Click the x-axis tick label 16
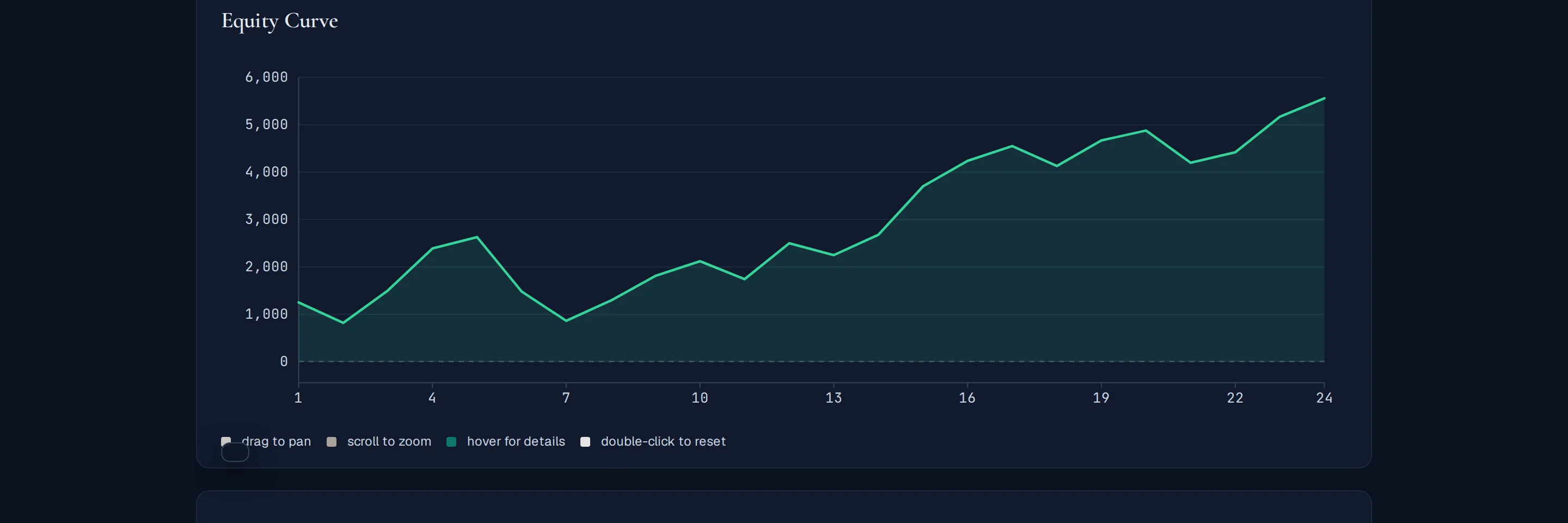Viewport: 1568px width, 523px height. coord(967,398)
